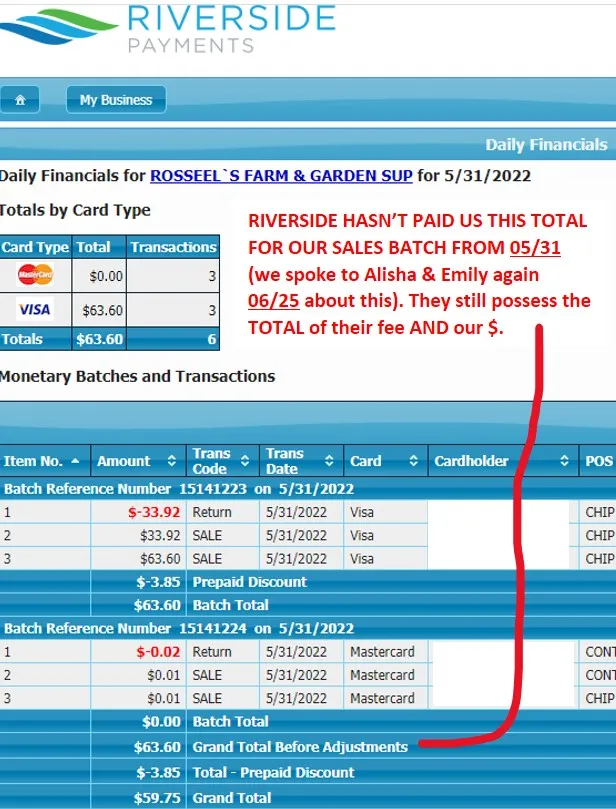This screenshot has height=809, width=616.
Task: Click the $-33.92 Return amount
Action: pos(154,512)
